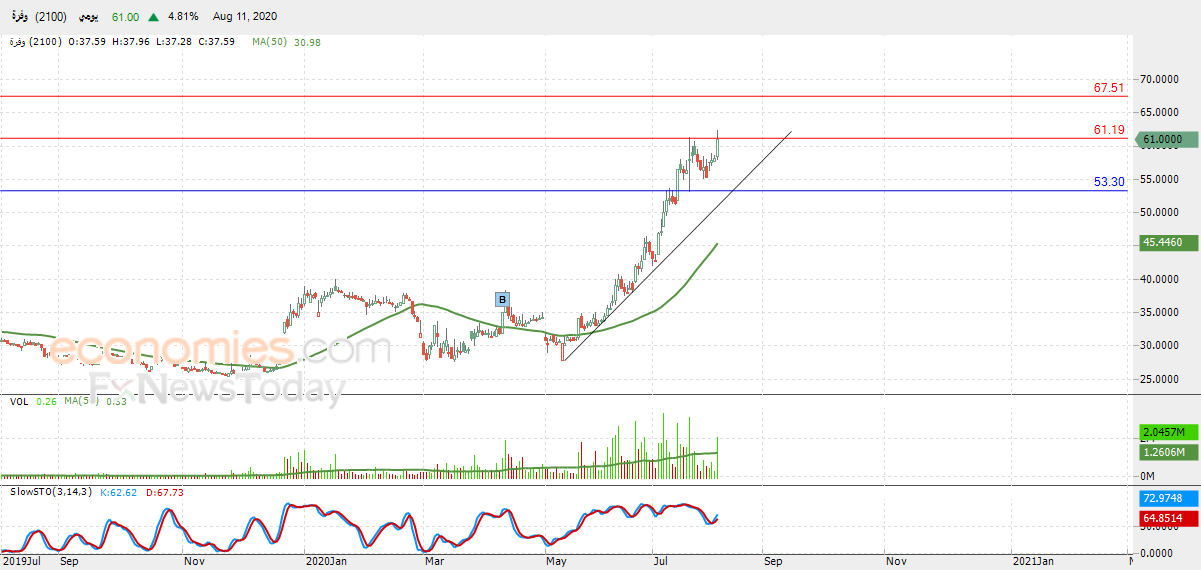
Task: Select the 45.4460 moving average tag
Action: coord(1169,242)
